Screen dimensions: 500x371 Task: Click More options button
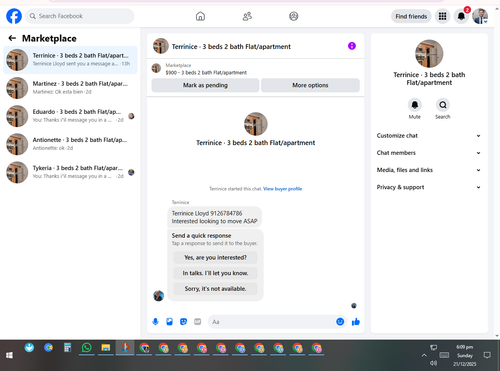pyautogui.click(x=310, y=85)
